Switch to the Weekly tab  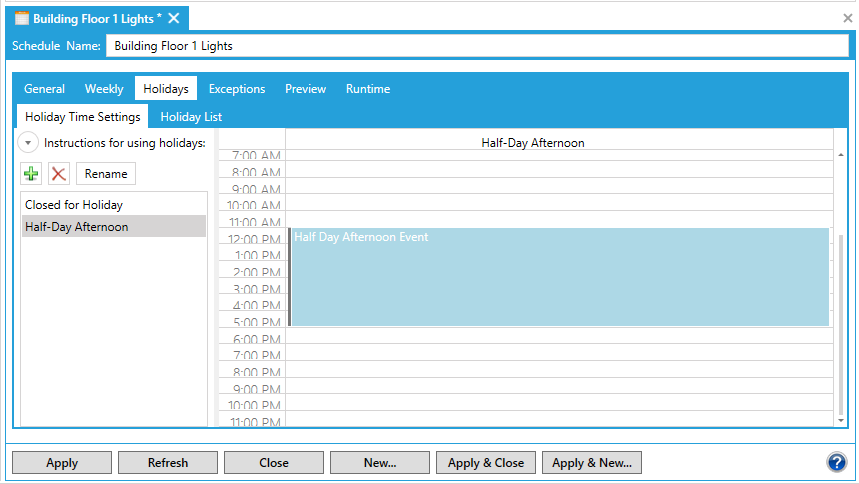point(104,89)
